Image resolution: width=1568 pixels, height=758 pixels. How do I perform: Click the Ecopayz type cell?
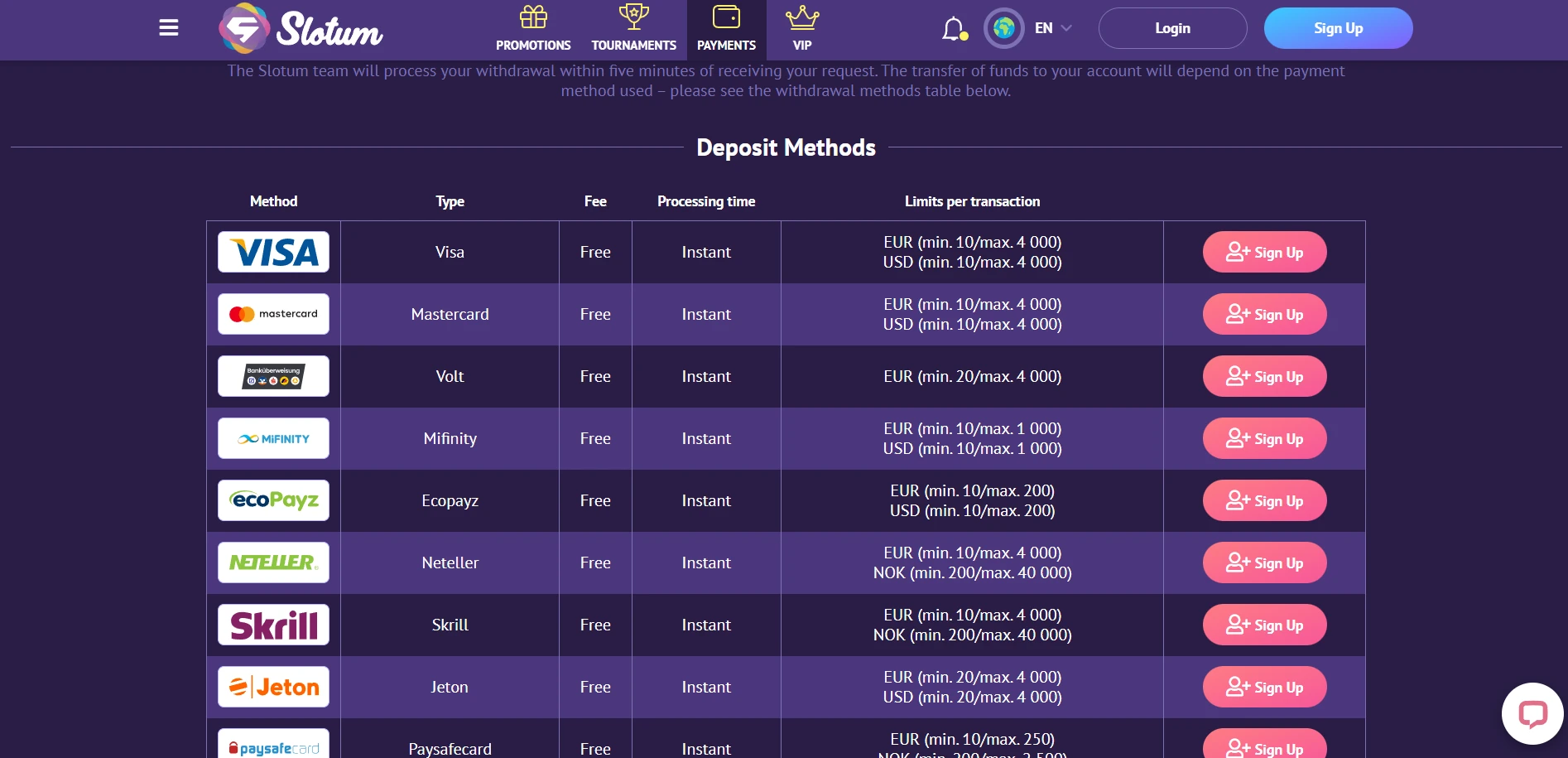[450, 500]
